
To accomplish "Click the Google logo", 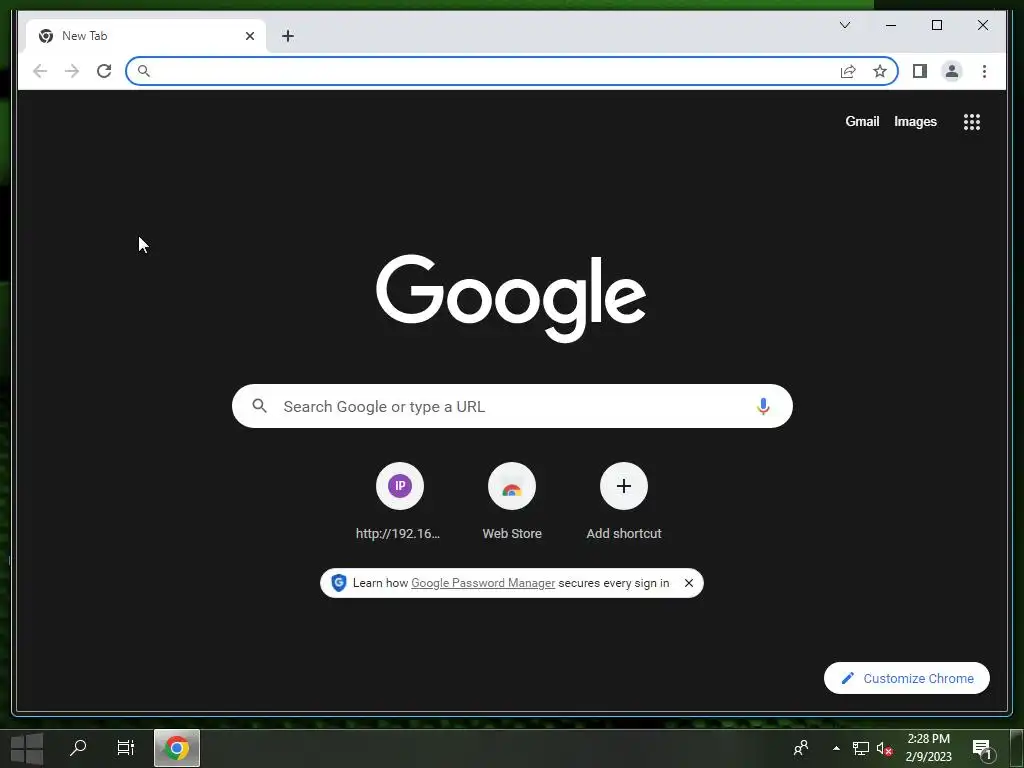I will pos(511,297).
